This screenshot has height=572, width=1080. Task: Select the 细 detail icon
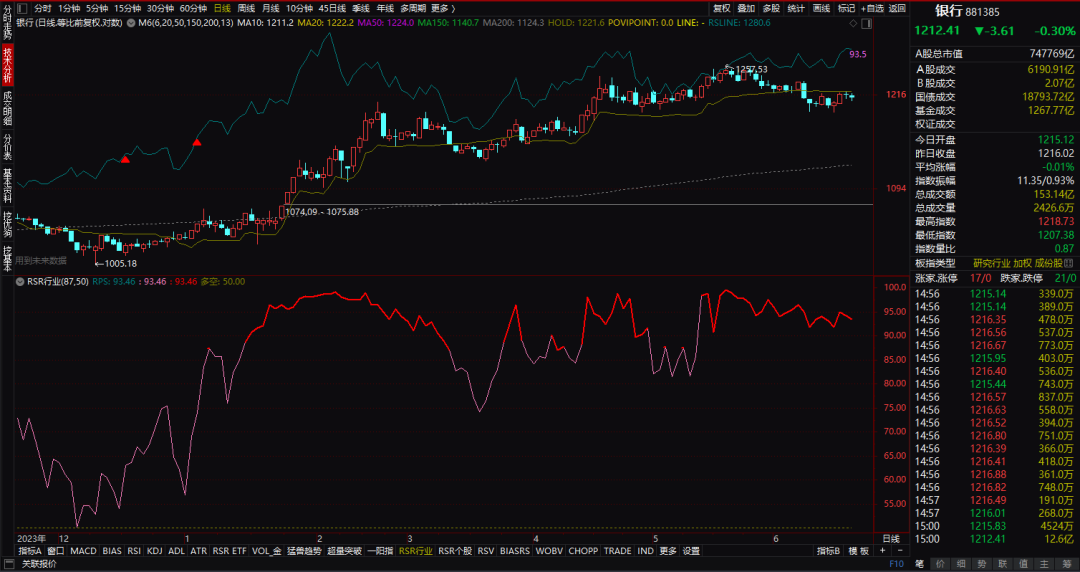[961, 564]
